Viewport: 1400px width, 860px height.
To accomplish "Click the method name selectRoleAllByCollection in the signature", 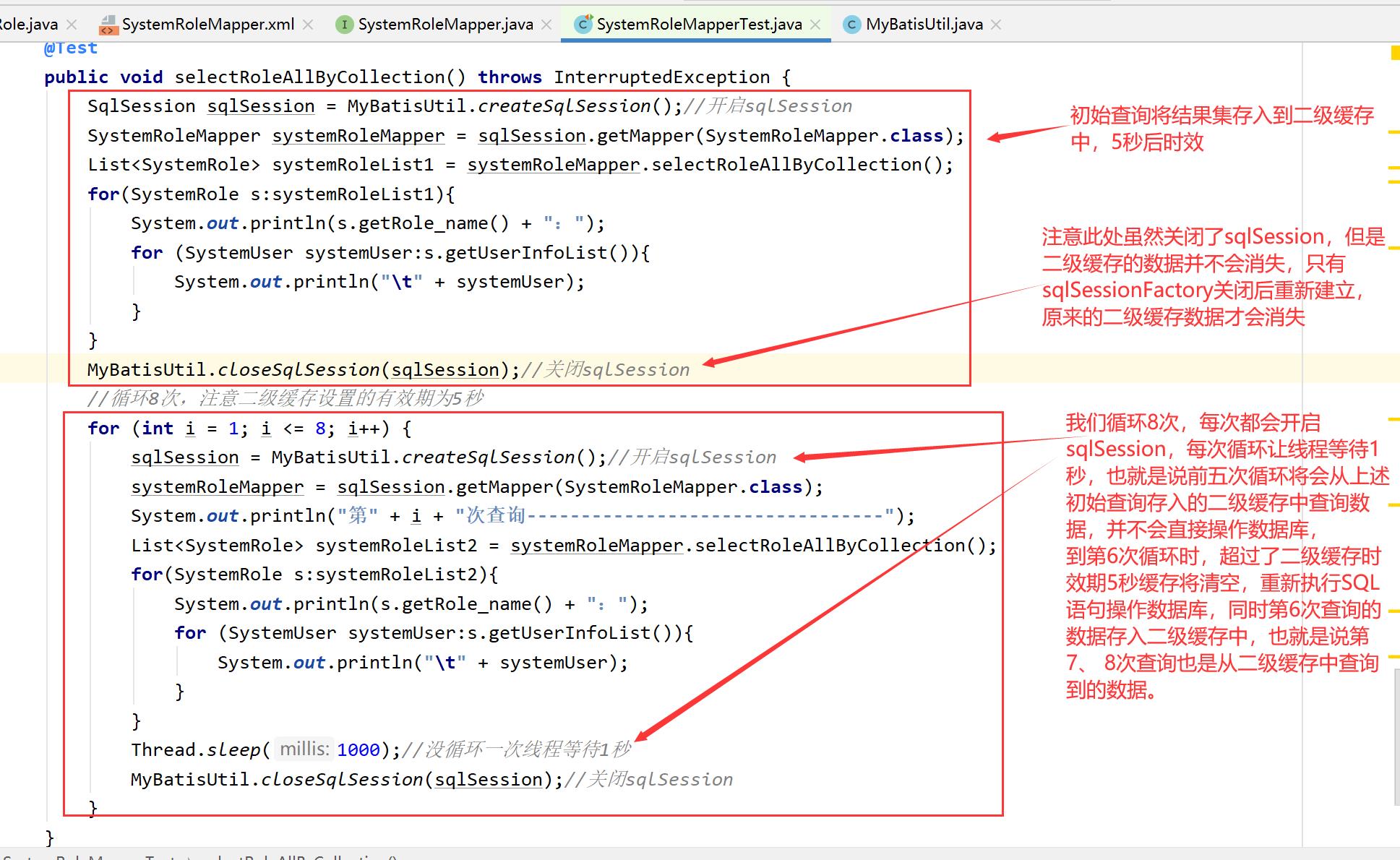I will tap(309, 77).
